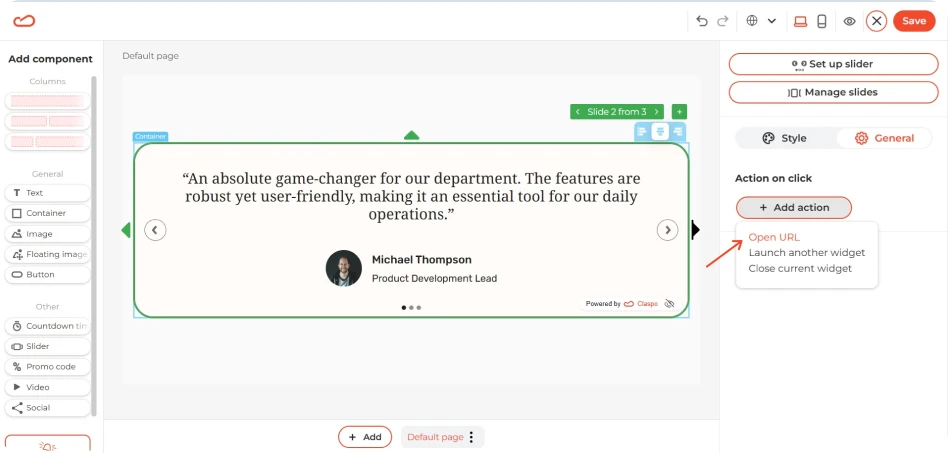Choose Open URL from action menu
Image resolution: width=948 pixels, height=453 pixels.
[x=774, y=237]
